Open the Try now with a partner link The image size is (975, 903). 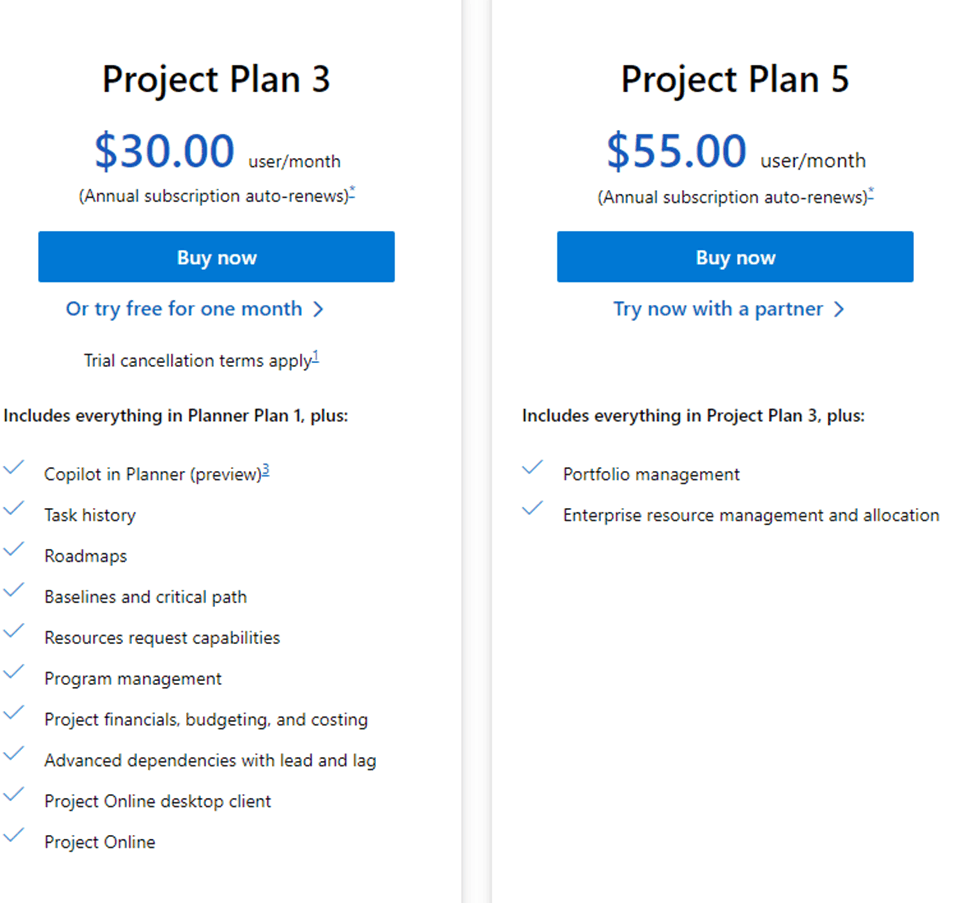click(x=721, y=309)
